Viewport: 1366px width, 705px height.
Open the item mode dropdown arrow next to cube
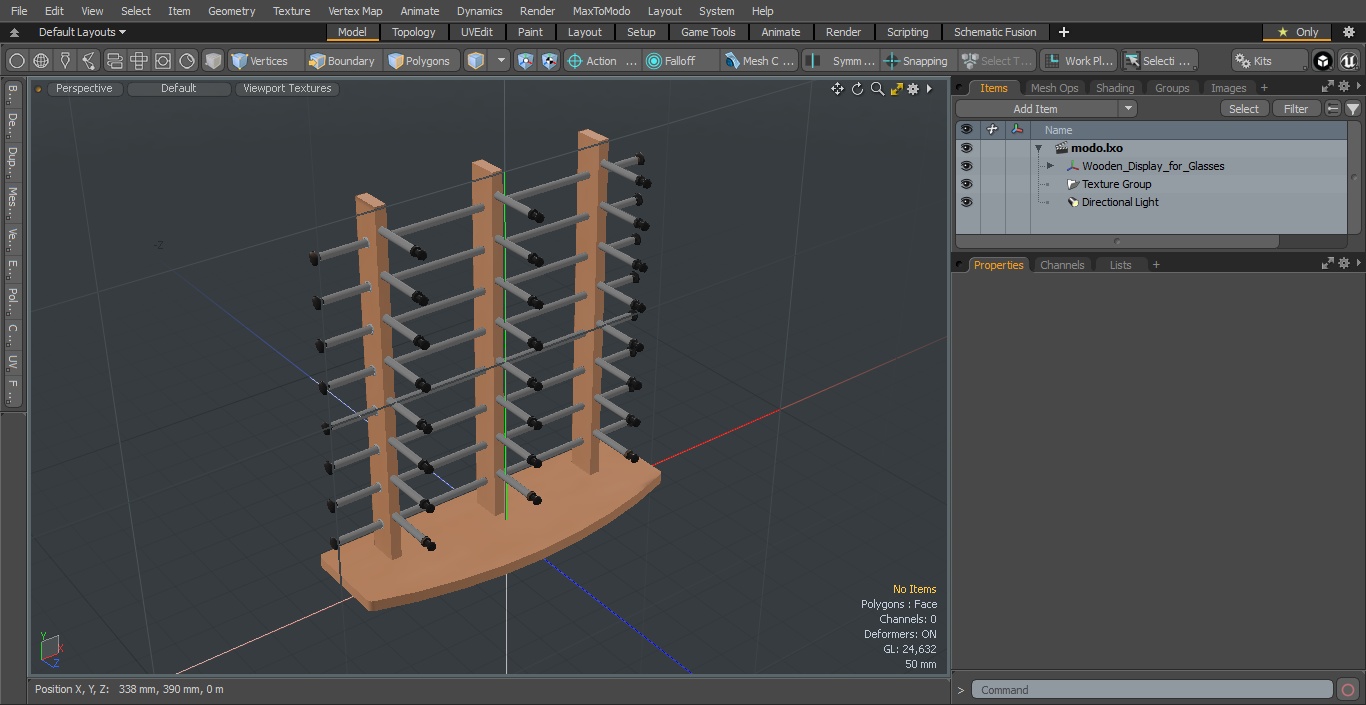tap(502, 61)
